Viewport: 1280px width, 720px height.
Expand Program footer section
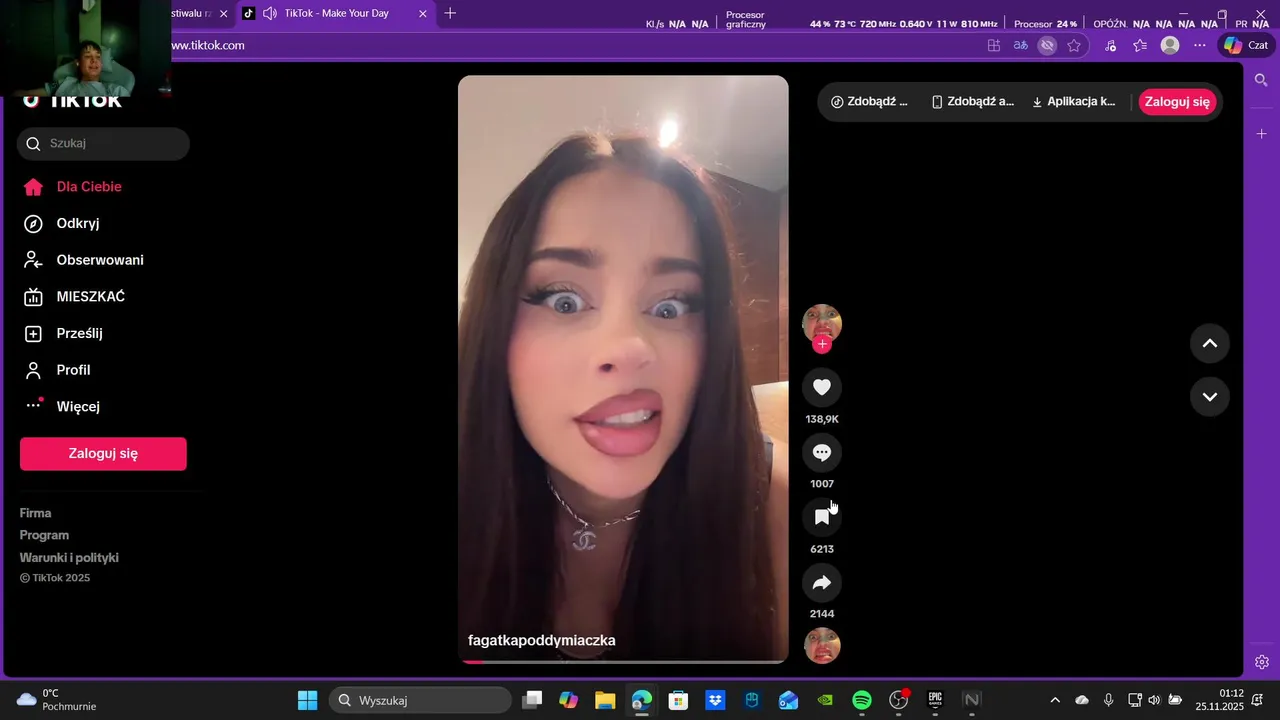pyautogui.click(x=44, y=535)
